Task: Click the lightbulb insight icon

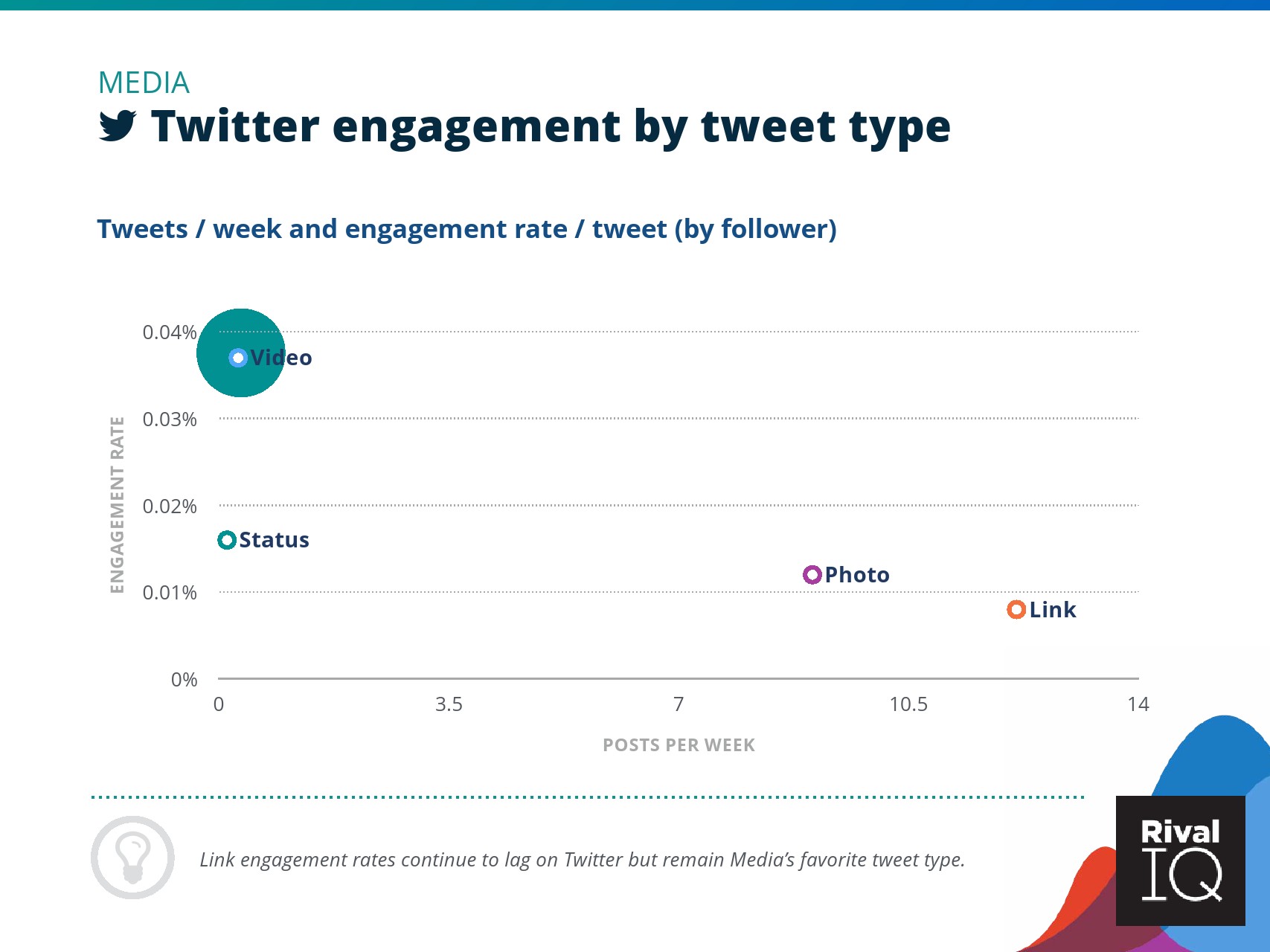Action: pyautogui.click(x=132, y=858)
